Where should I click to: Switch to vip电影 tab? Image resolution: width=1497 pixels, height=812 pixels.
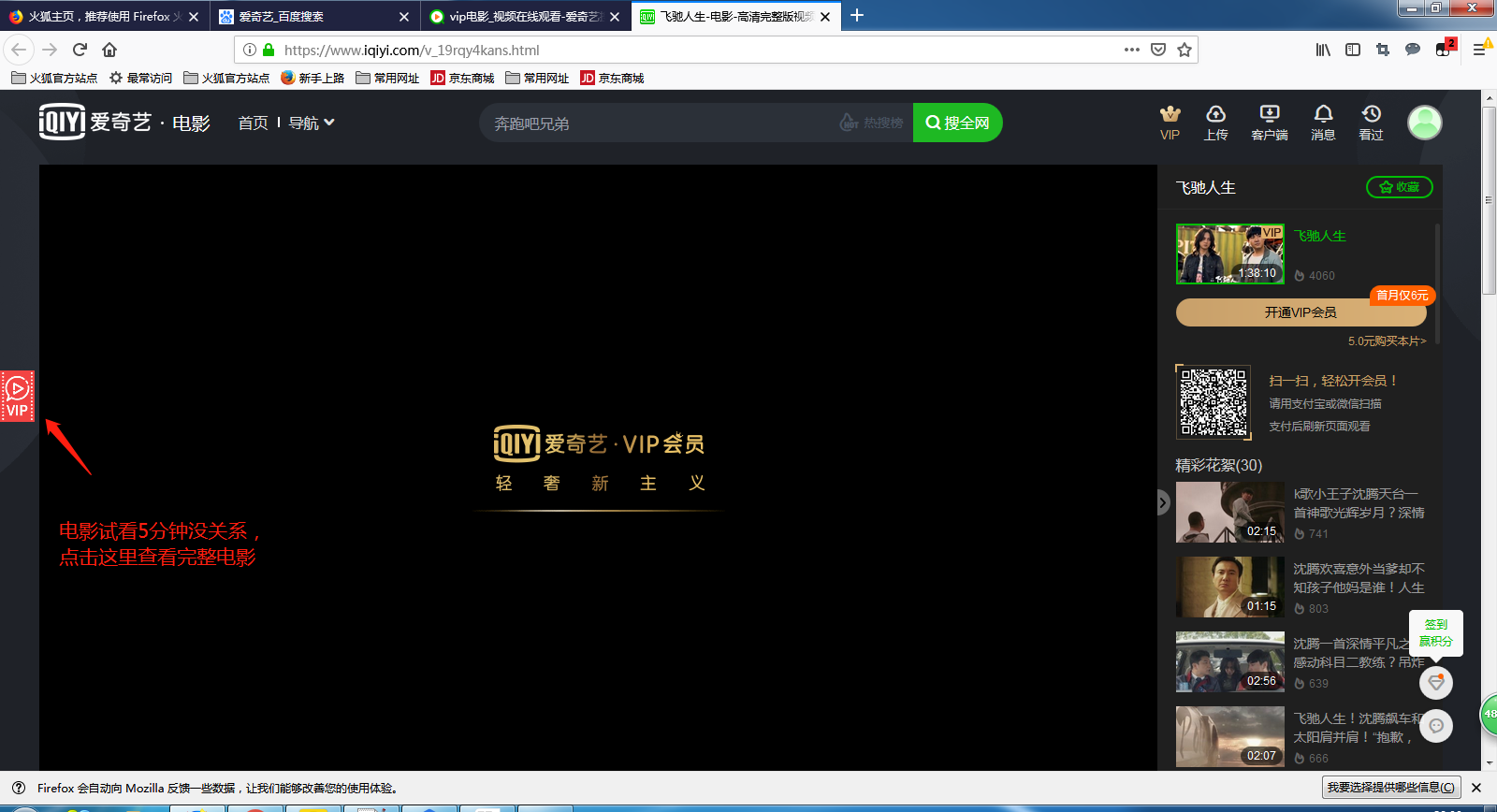click(x=525, y=16)
